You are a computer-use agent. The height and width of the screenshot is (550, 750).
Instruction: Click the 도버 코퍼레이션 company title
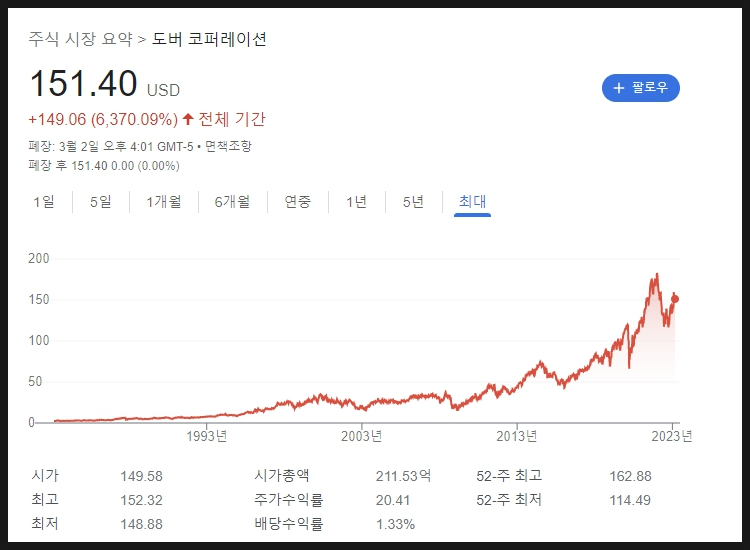209,39
